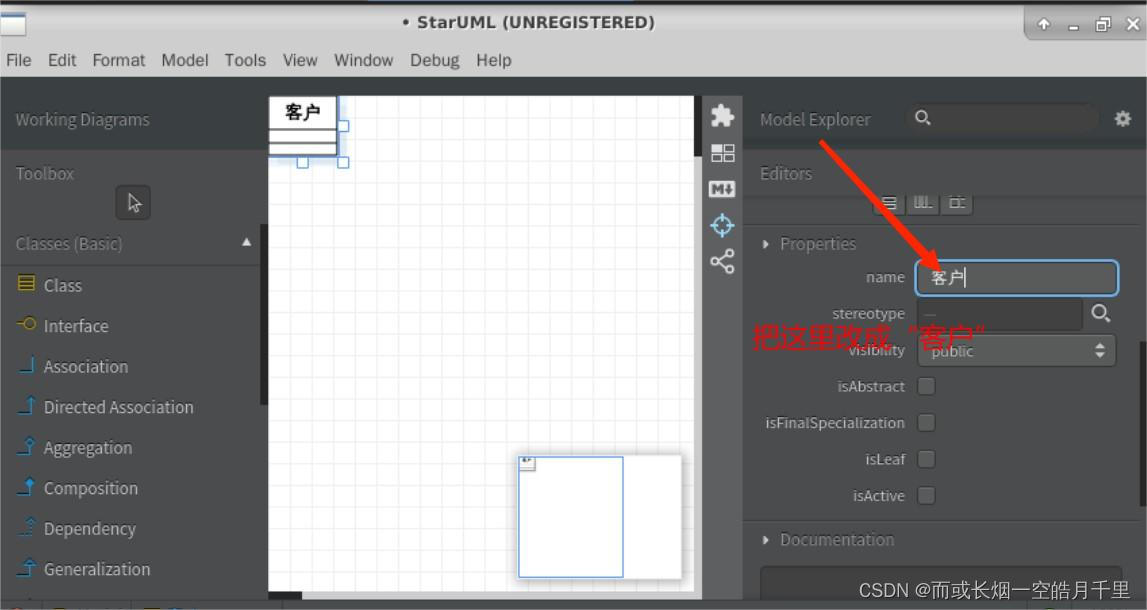Click the blue crosshair locate icon
Viewport: 1147px width, 610px height.
pyautogui.click(x=722, y=225)
